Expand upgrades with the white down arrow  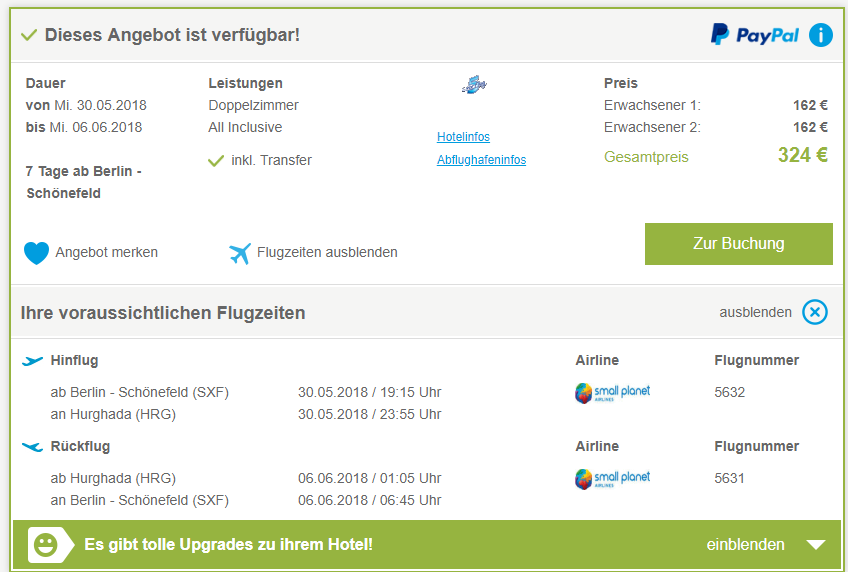click(816, 544)
